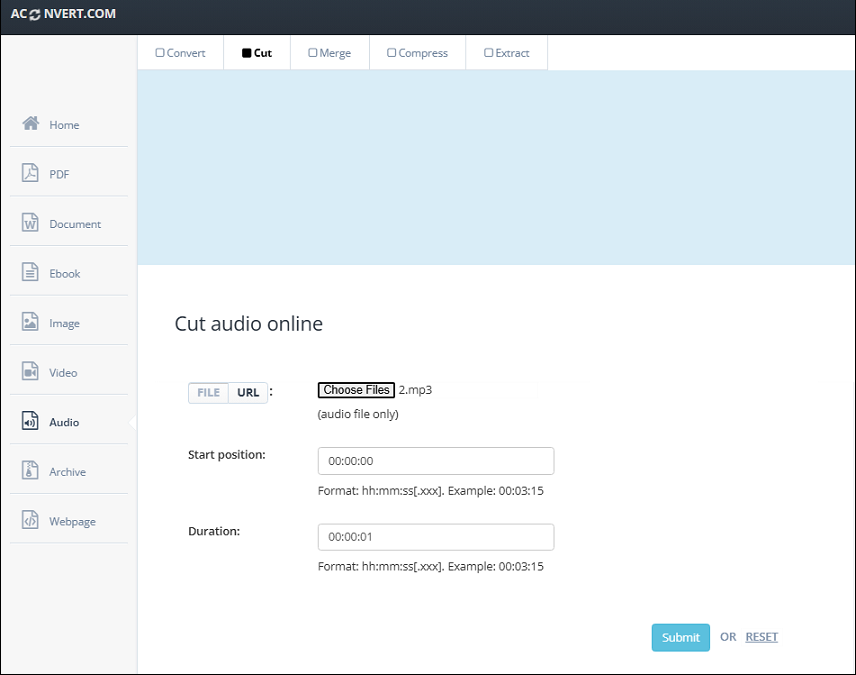This screenshot has height=675, width=856.
Task: Click the Webpage code icon
Action: coord(30,520)
